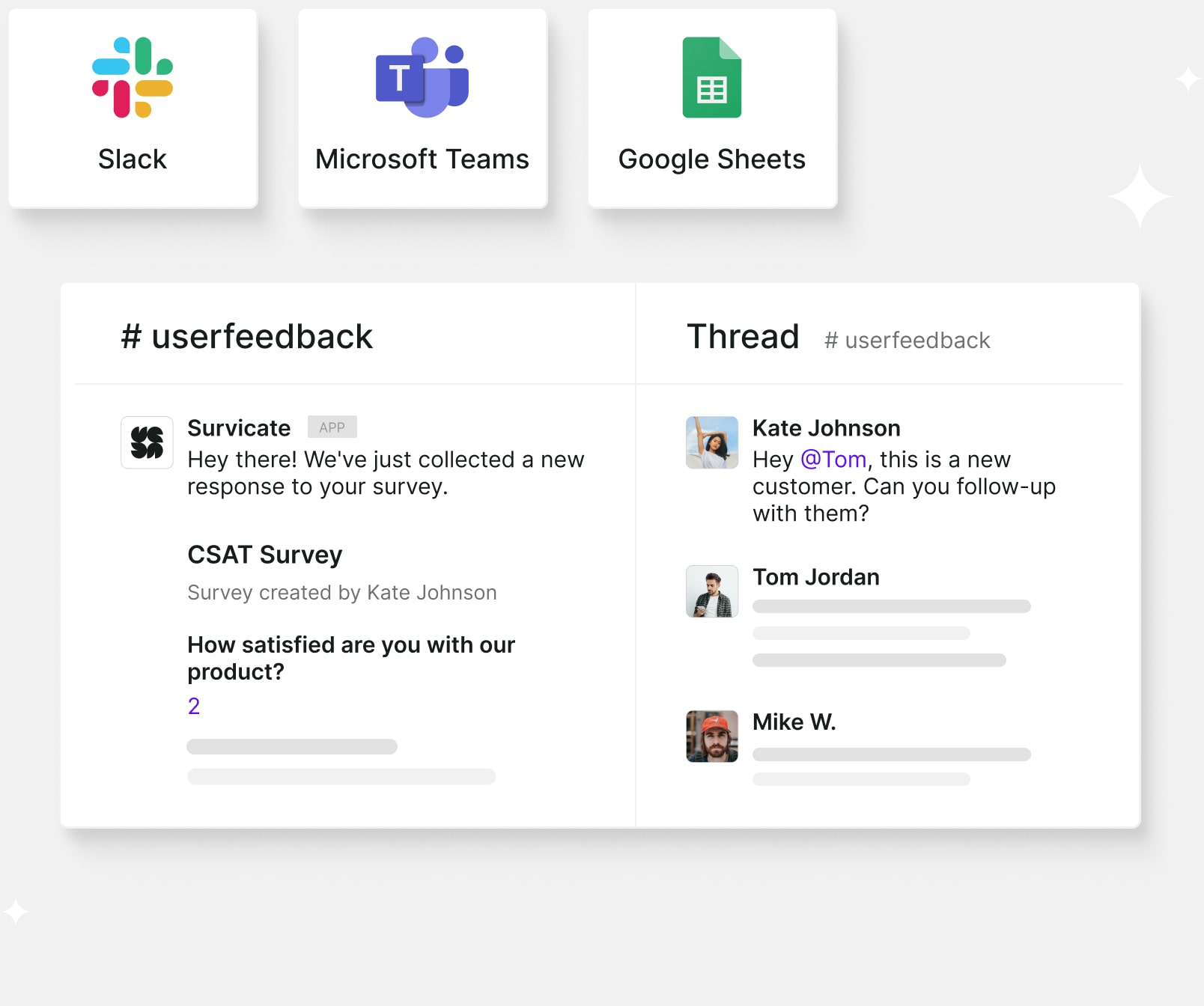This screenshot has width=1204, height=1006.
Task: Click the Survicate app avatar icon
Action: (148, 442)
